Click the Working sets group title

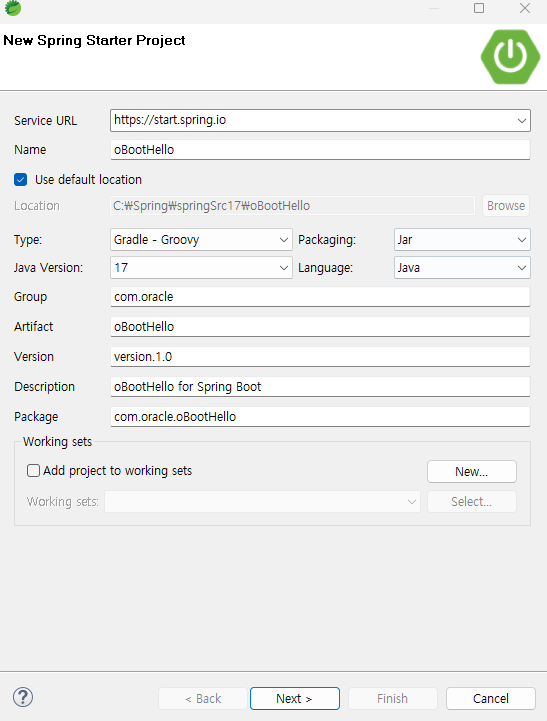[57, 441]
